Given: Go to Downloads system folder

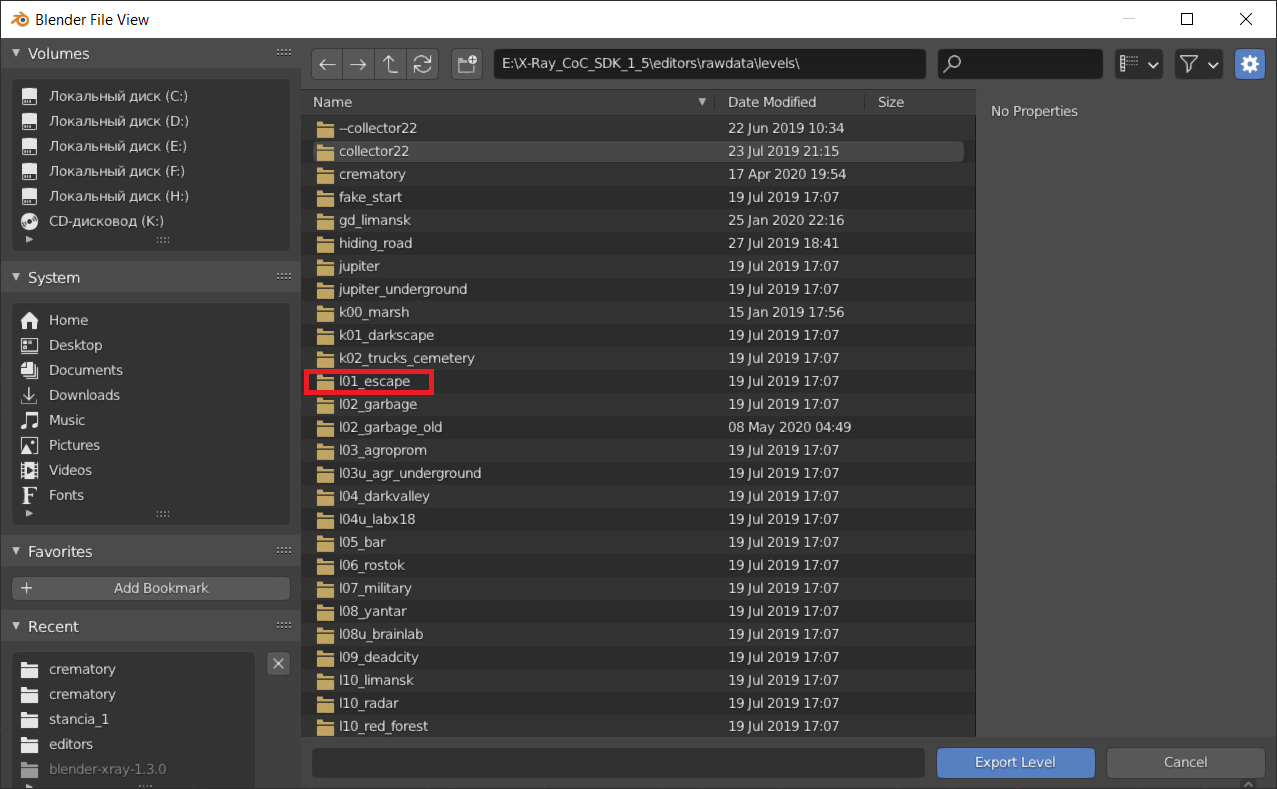Looking at the screenshot, I should 151,395.
